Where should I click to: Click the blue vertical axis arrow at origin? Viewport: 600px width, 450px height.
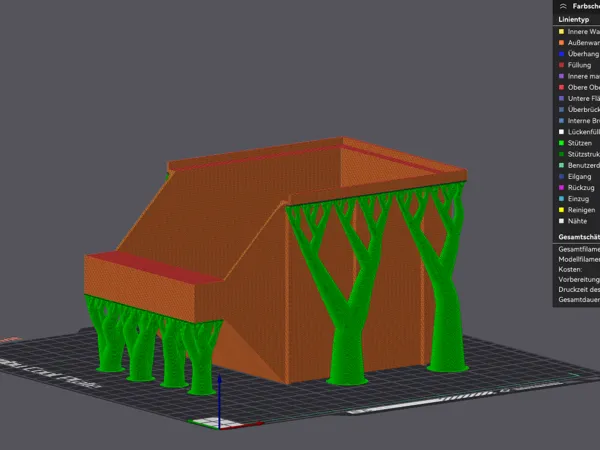click(x=220, y=402)
